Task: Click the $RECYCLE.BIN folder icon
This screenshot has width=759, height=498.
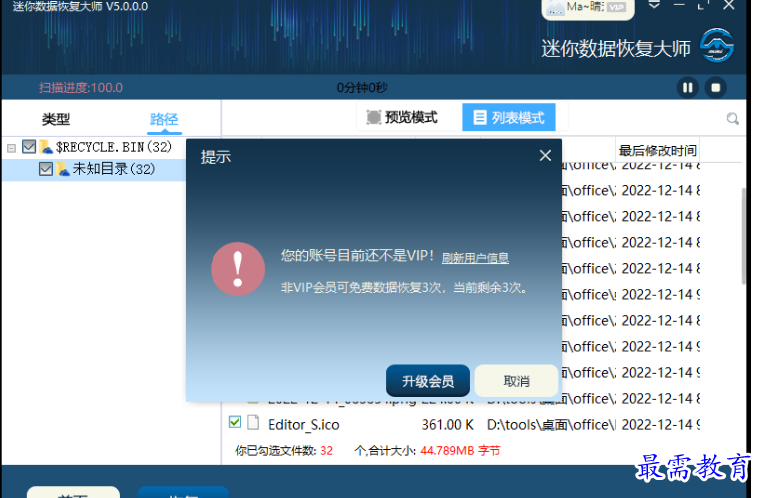Action: coord(46,147)
